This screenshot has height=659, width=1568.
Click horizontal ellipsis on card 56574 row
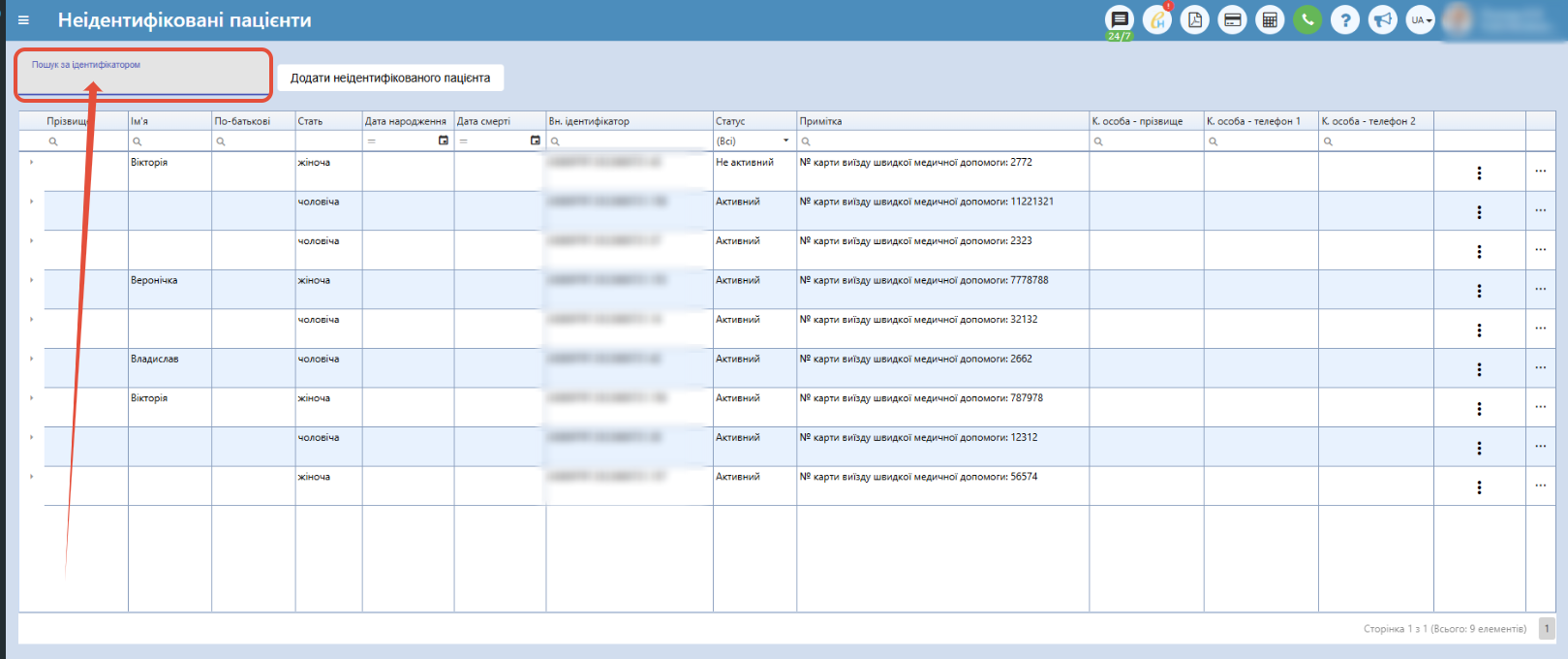pyautogui.click(x=1541, y=486)
